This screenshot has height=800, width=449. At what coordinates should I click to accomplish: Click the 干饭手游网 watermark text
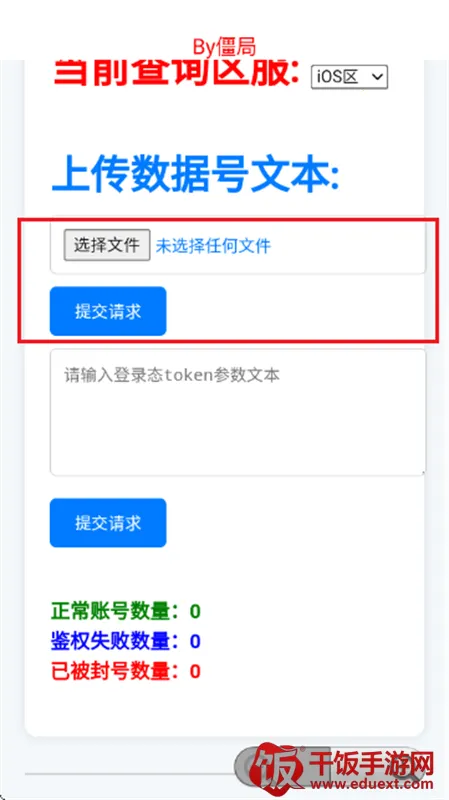pos(371,764)
